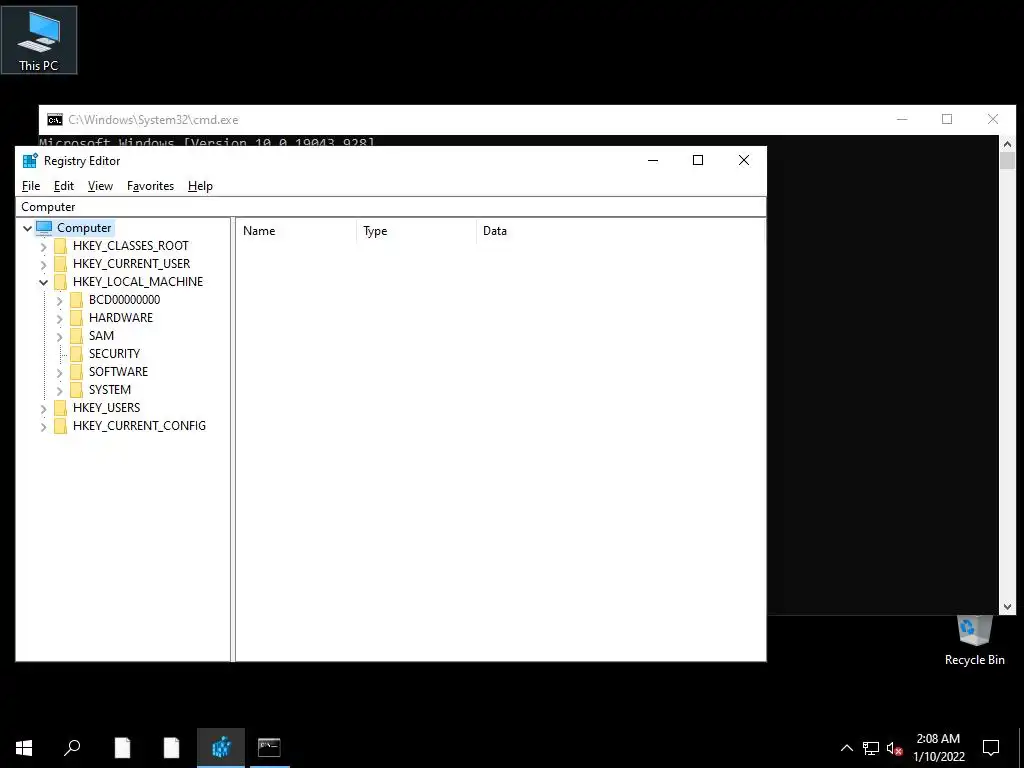Click the SAM folder icon
1024x768 pixels.
coord(76,336)
